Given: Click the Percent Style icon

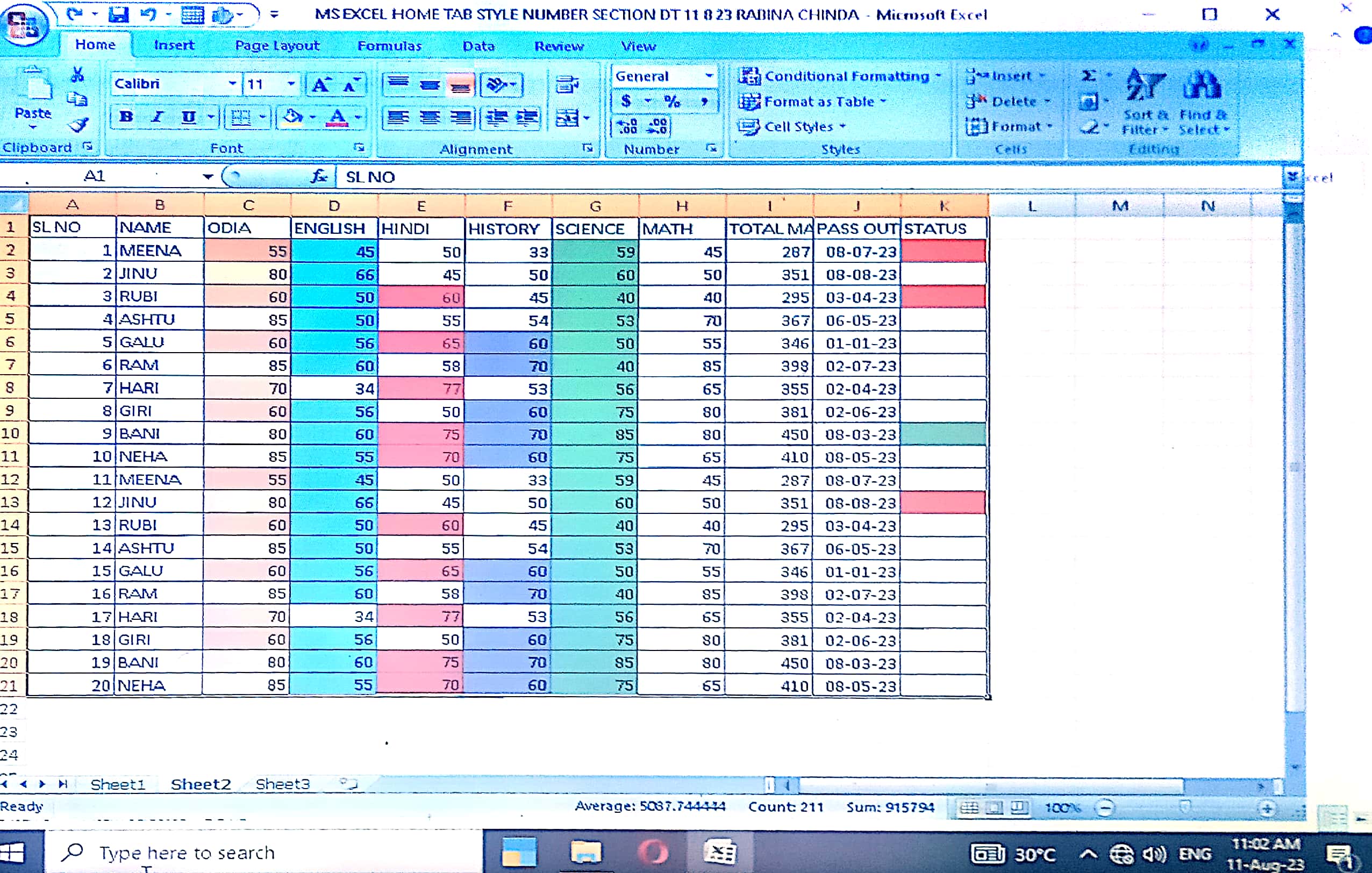Looking at the screenshot, I should coord(673,102).
